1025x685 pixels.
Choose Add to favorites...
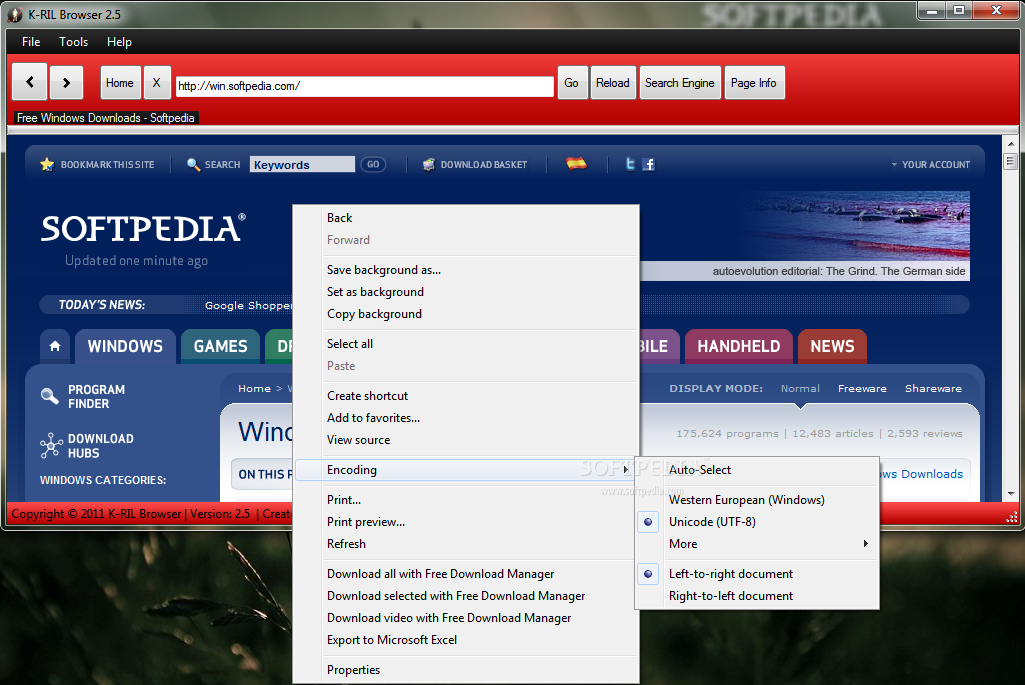(x=465, y=418)
